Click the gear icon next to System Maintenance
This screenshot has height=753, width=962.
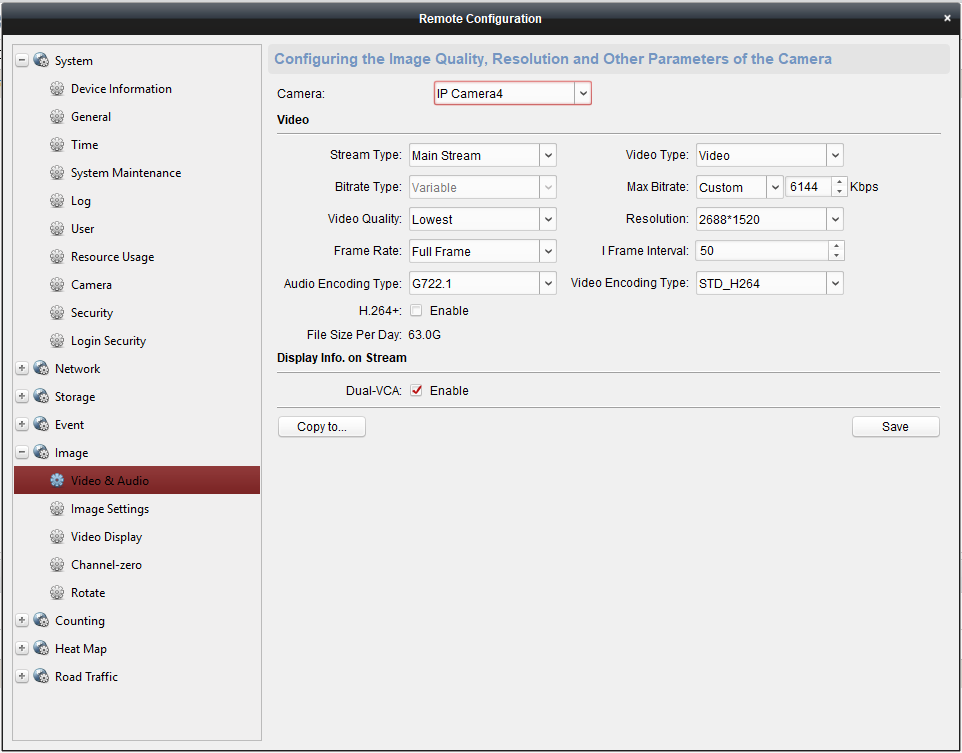[x=57, y=173]
